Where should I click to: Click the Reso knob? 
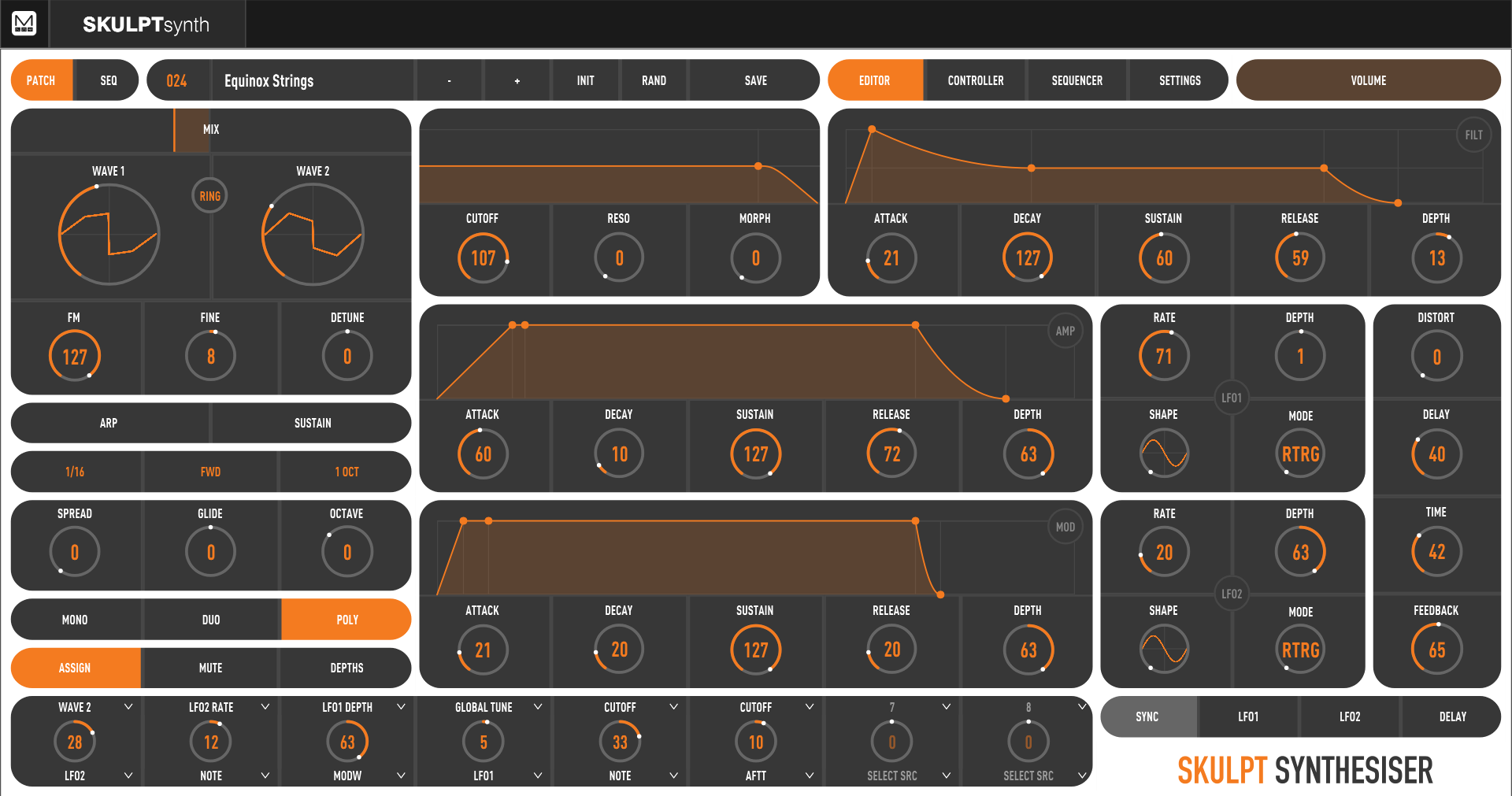click(x=619, y=258)
